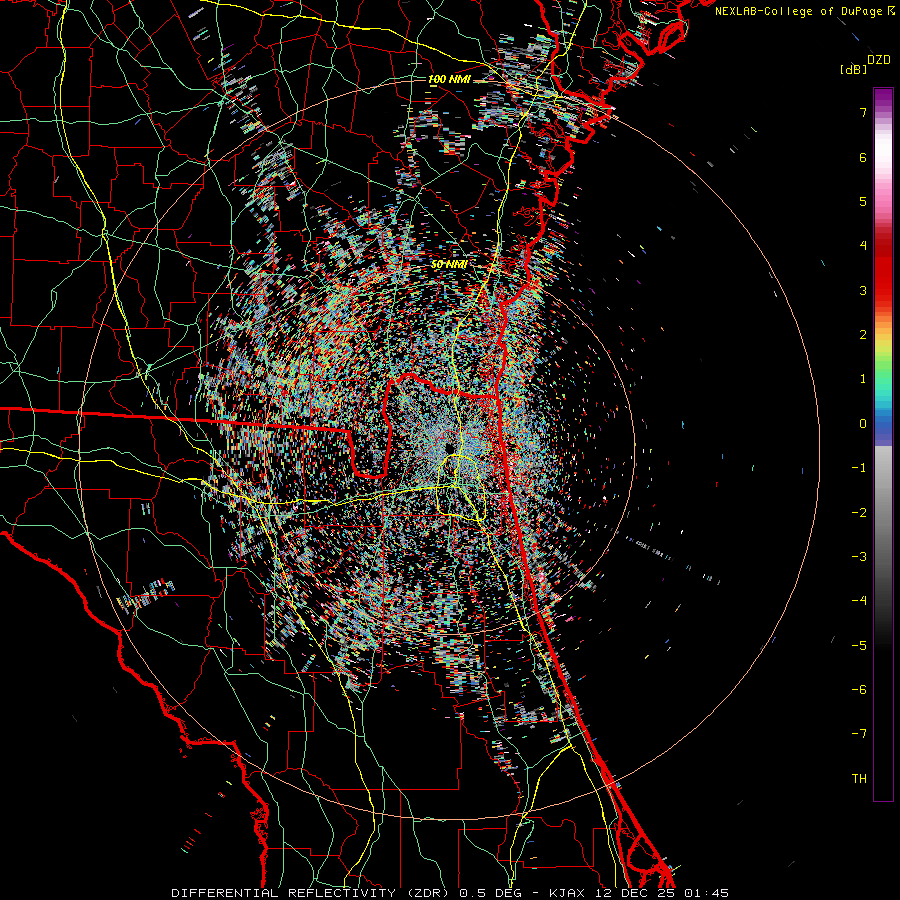Click the TH label on color scale
This screenshot has height=900, width=900.
[x=859, y=779]
